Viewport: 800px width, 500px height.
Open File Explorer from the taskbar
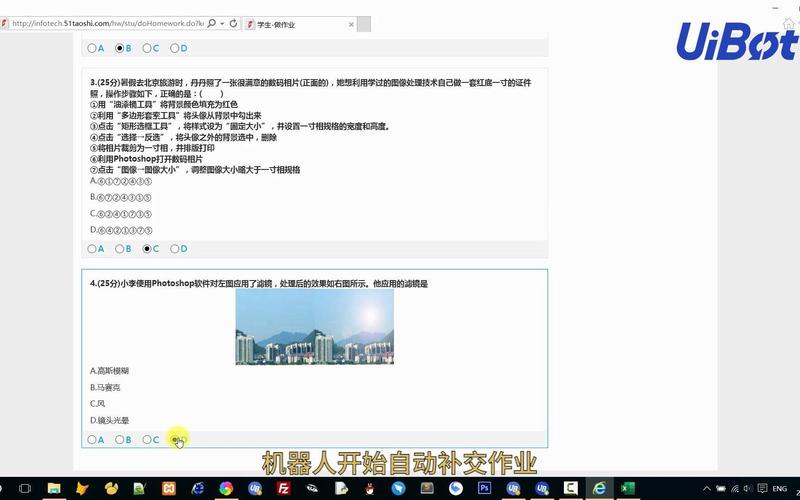pyautogui.click(x=54, y=488)
